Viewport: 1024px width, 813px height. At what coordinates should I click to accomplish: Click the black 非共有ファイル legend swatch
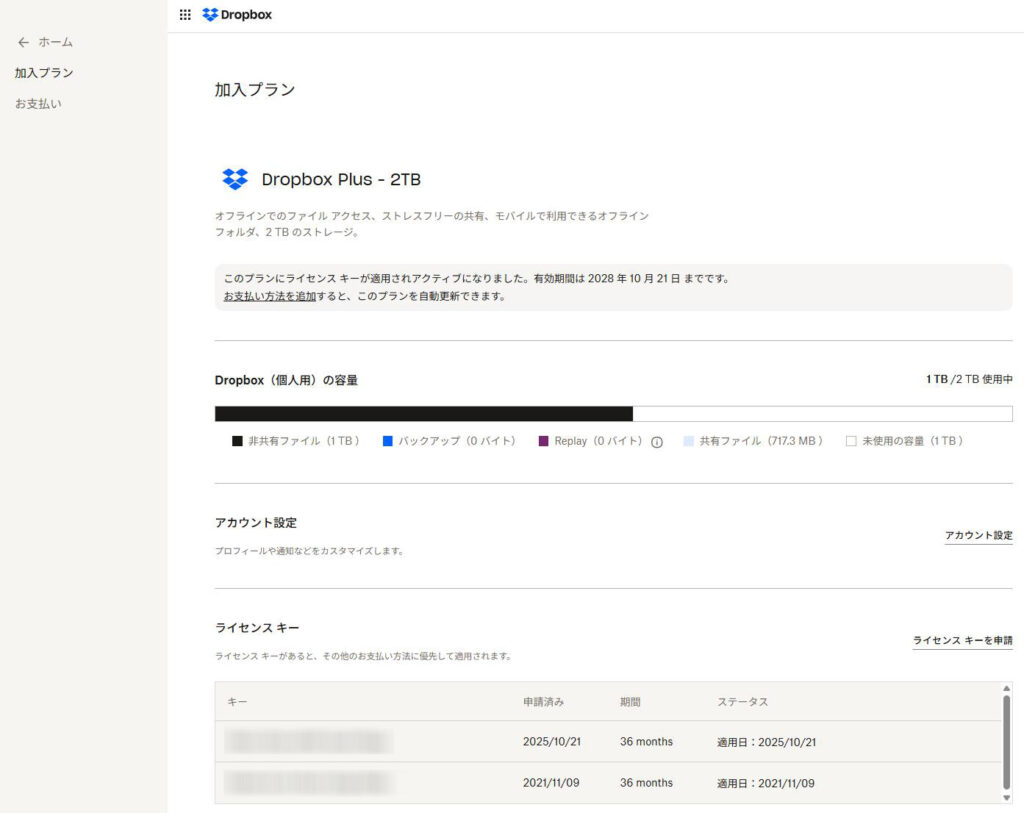pyautogui.click(x=237, y=441)
